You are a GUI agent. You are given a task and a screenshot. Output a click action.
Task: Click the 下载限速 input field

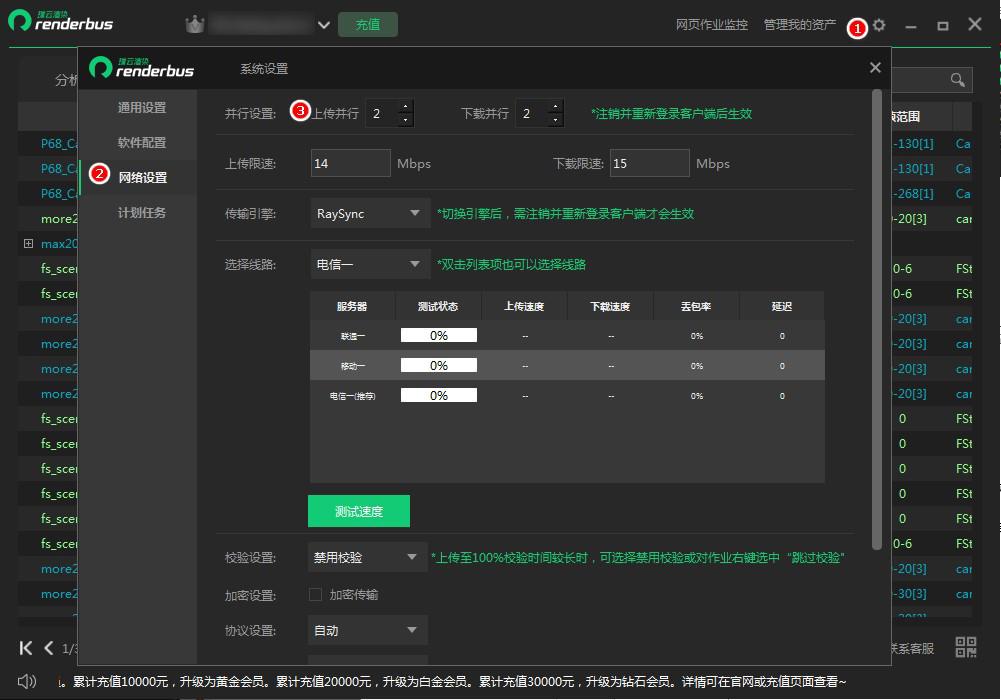pos(649,163)
